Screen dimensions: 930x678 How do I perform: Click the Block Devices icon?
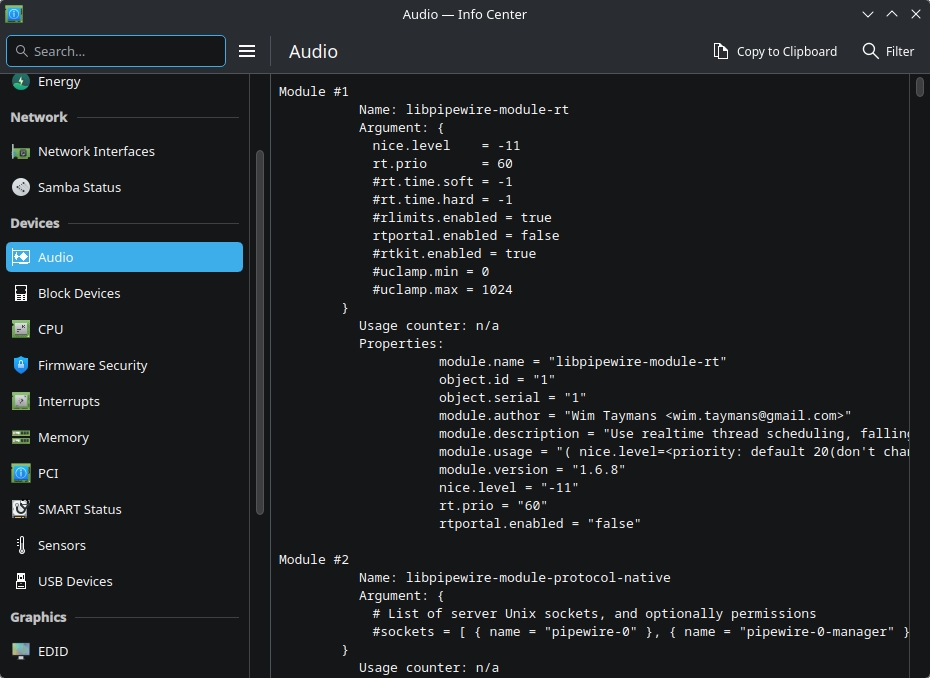(x=21, y=293)
